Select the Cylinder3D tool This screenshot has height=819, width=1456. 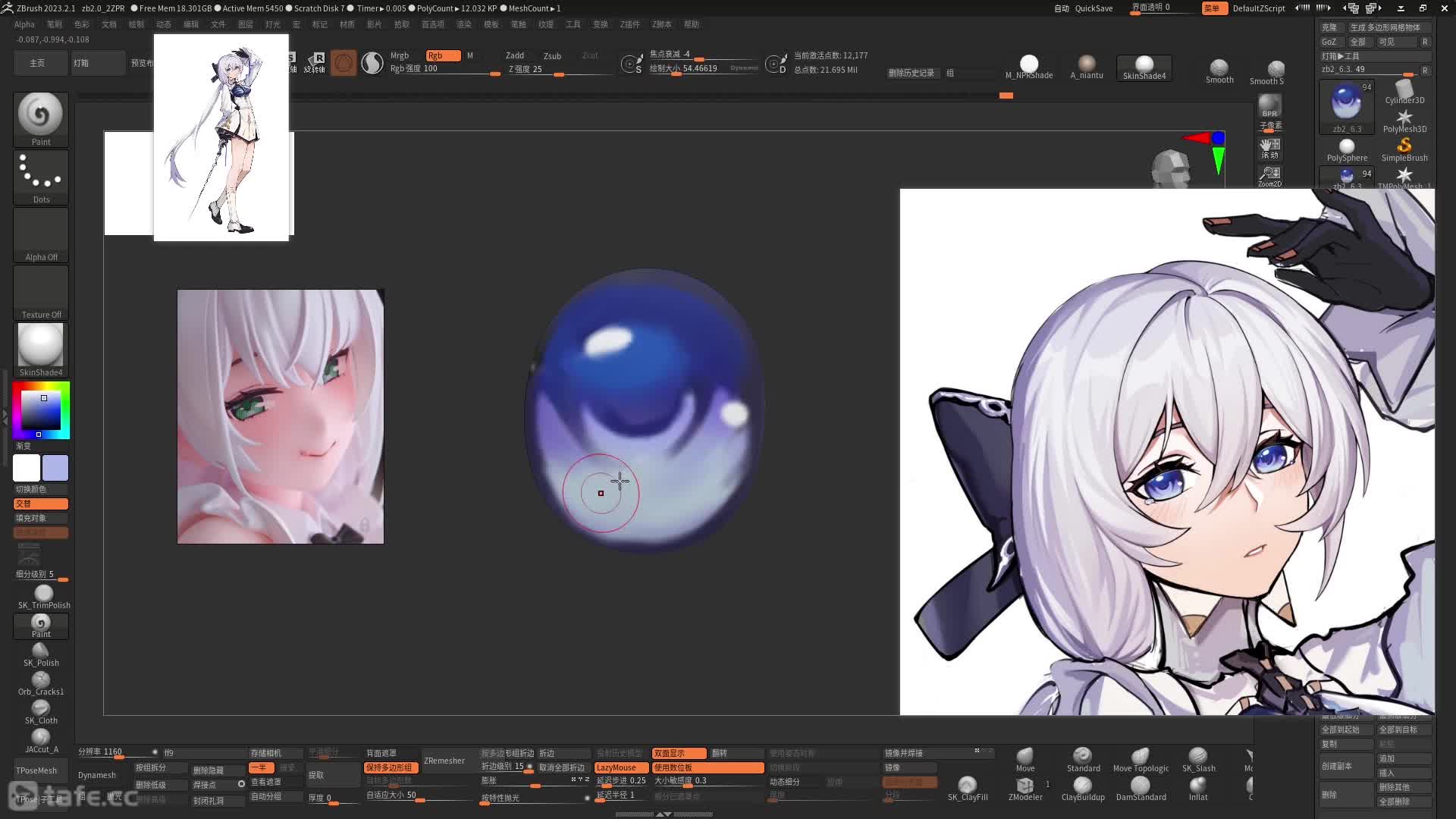click(x=1404, y=93)
